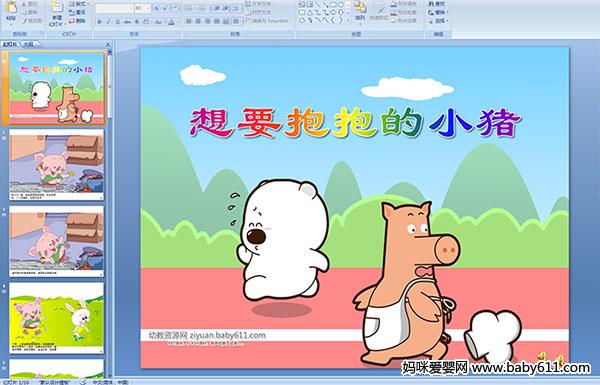Switch to the Slides pane tab
This screenshot has width=600, height=385.
10,44
